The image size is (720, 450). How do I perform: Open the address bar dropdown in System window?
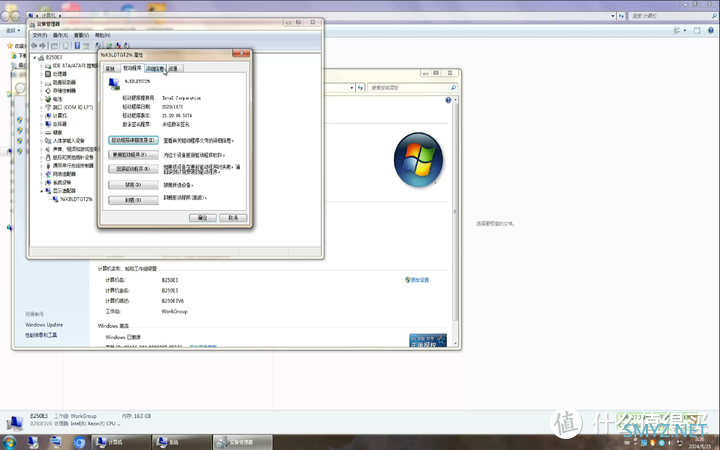coord(352,88)
